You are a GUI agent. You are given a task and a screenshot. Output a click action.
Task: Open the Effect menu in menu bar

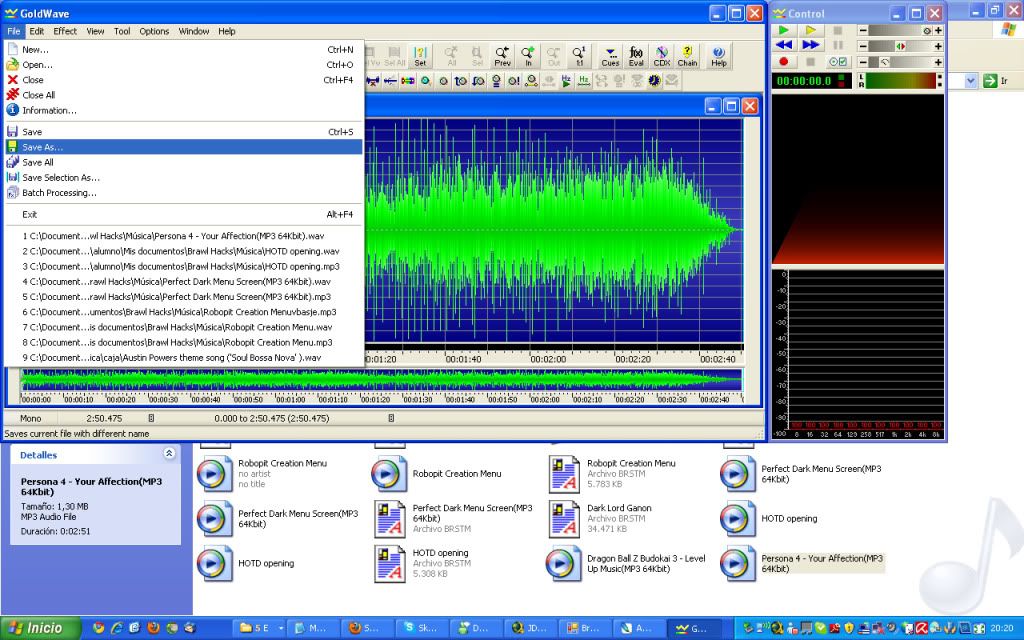pyautogui.click(x=65, y=31)
